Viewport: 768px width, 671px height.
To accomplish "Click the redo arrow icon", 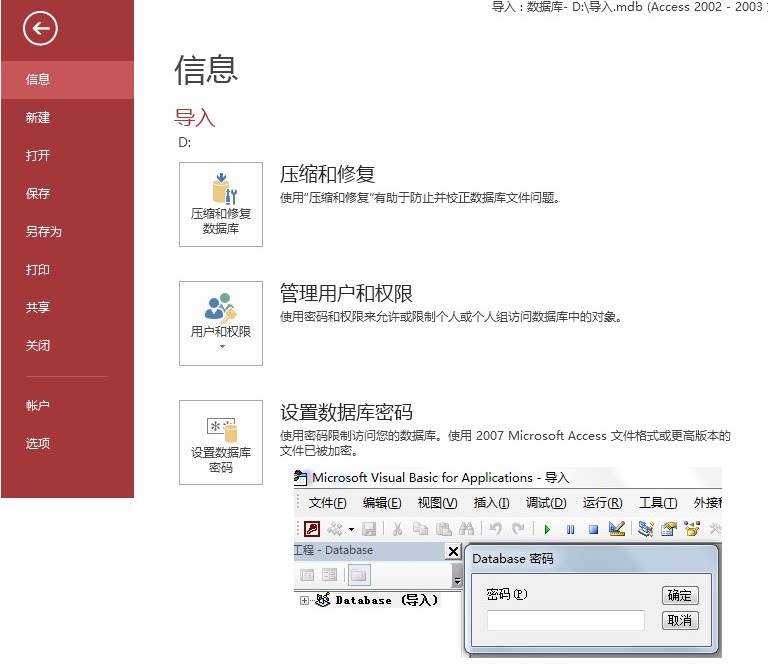I will [518, 529].
